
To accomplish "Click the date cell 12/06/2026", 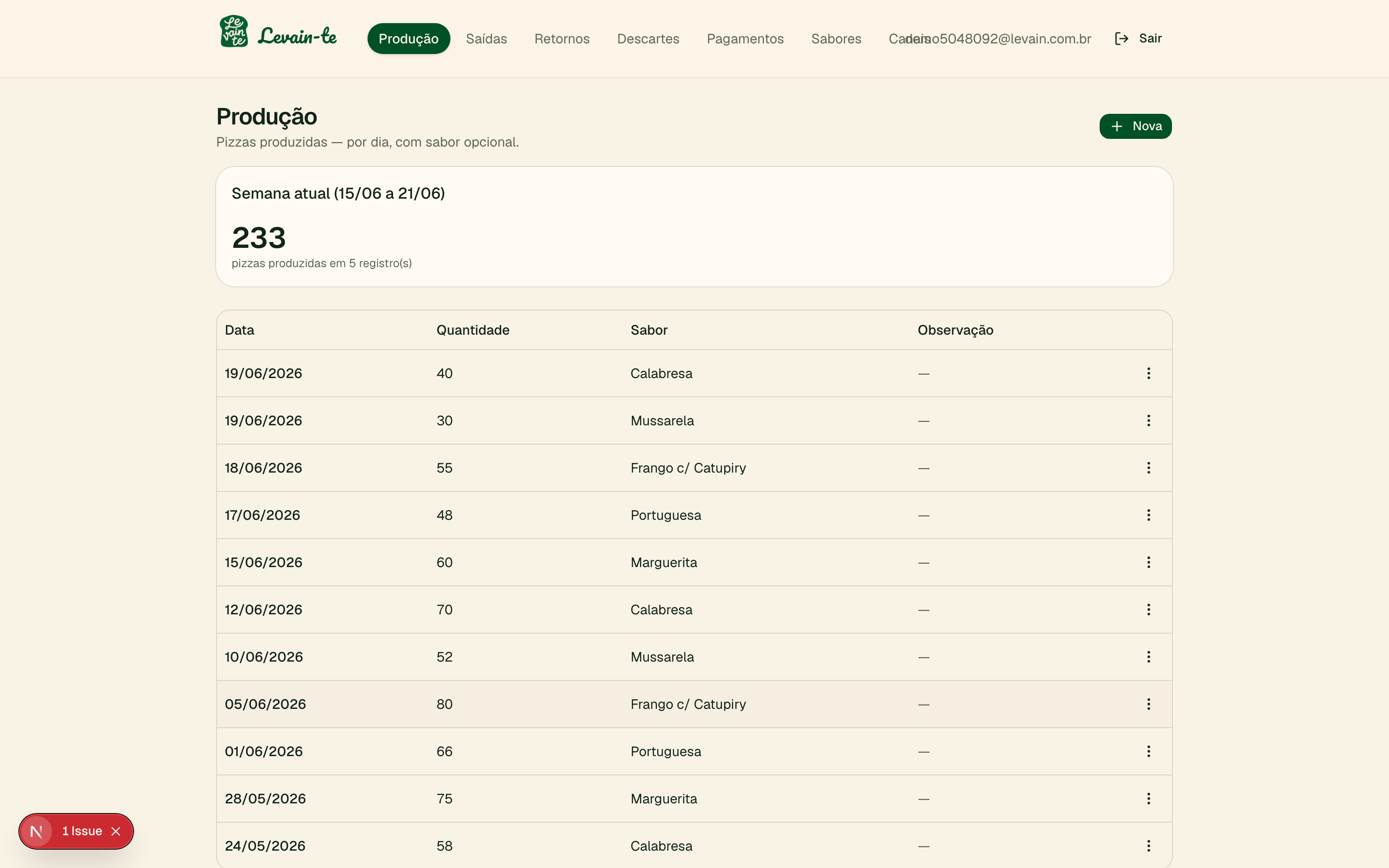I will point(263,610).
